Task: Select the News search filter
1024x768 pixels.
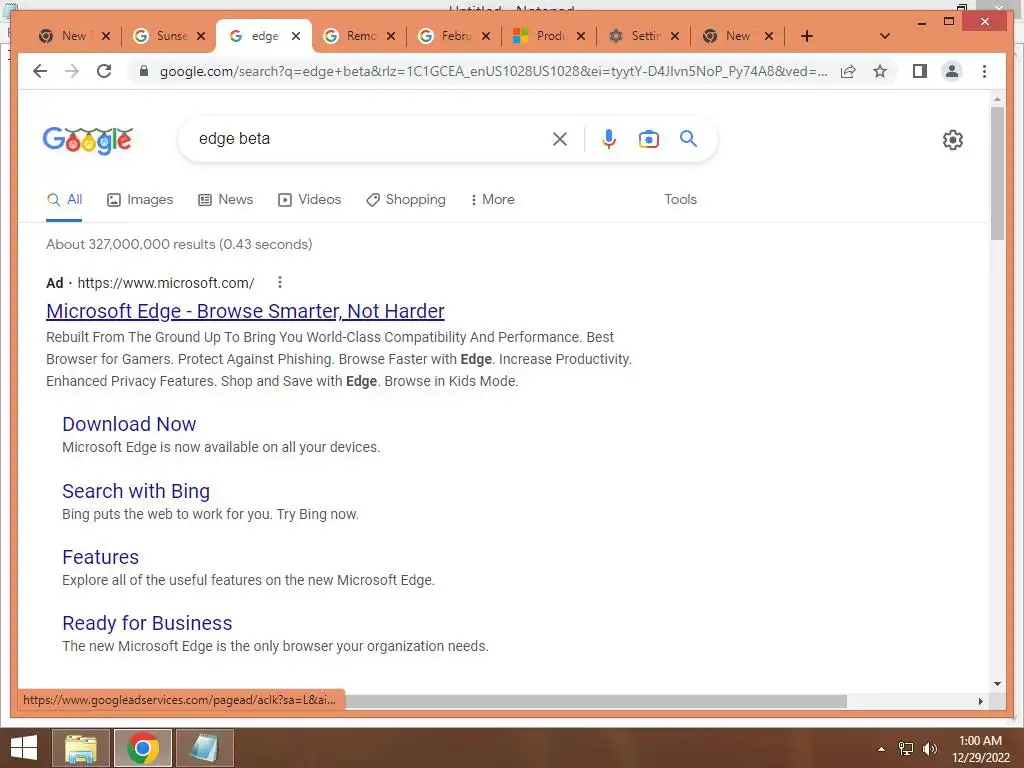Action: pyautogui.click(x=225, y=200)
